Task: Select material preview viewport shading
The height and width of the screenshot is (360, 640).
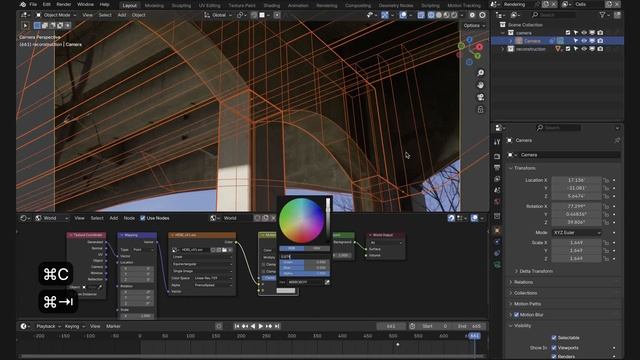Action: coord(447,15)
